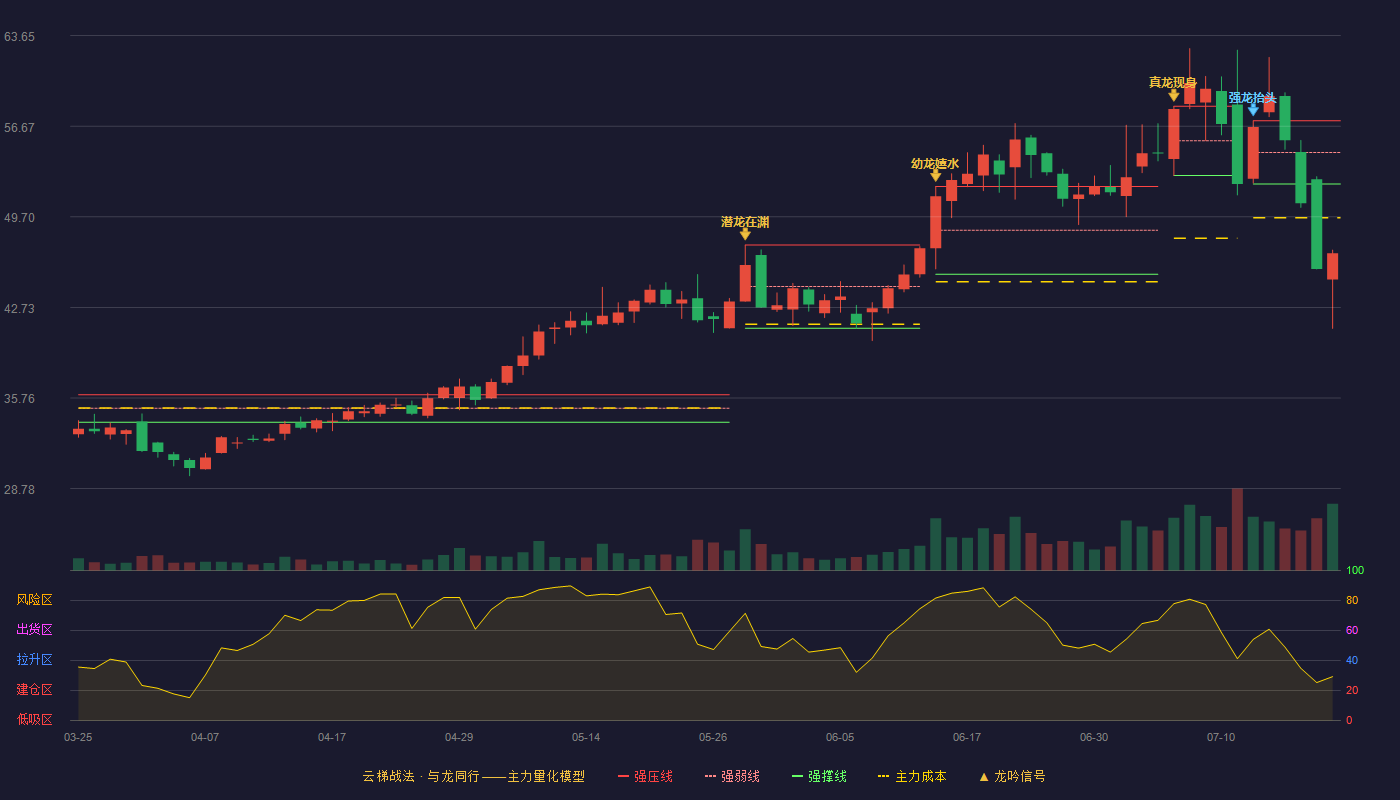Click the blue 40 indicator axis value

pyautogui.click(x=1352, y=660)
